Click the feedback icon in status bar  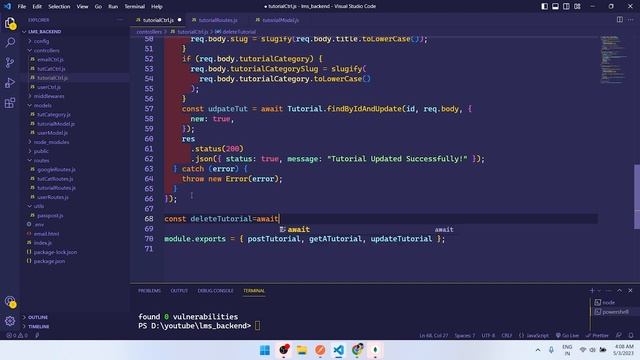point(619,336)
